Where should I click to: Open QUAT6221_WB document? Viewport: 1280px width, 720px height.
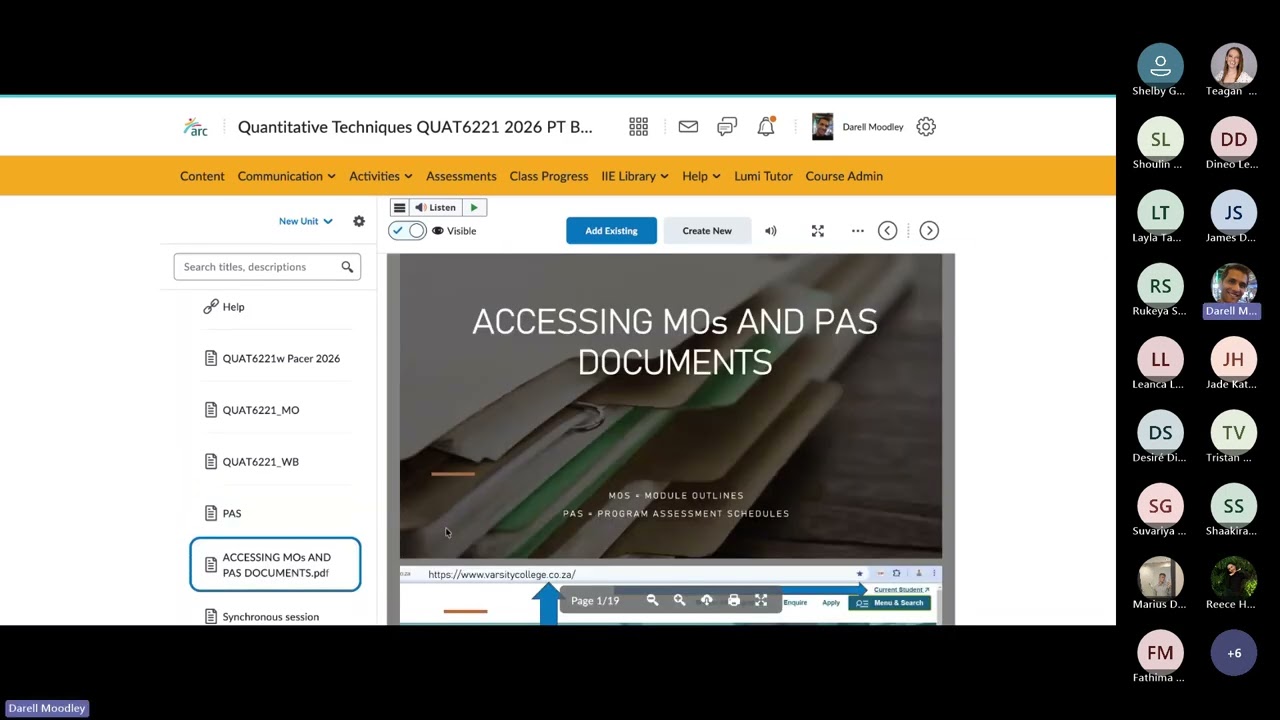(261, 462)
